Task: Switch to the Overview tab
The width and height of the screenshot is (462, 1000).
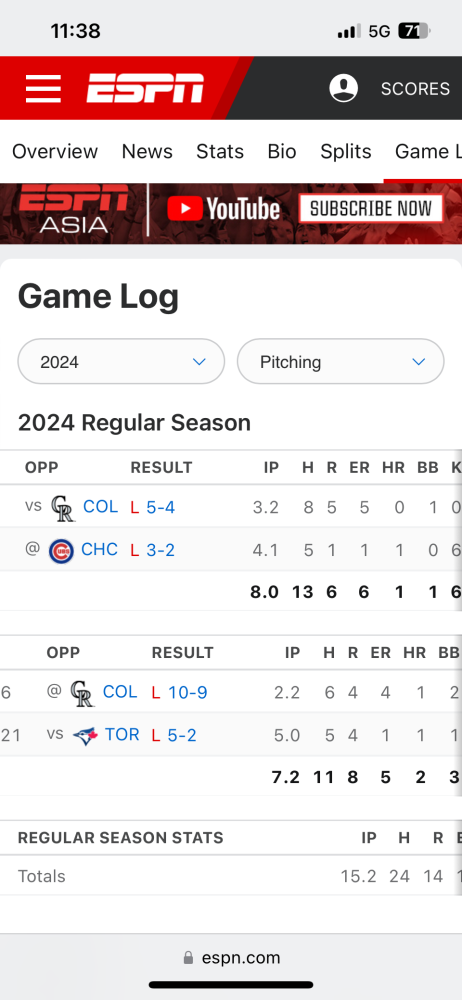Action: (x=55, y=151)
